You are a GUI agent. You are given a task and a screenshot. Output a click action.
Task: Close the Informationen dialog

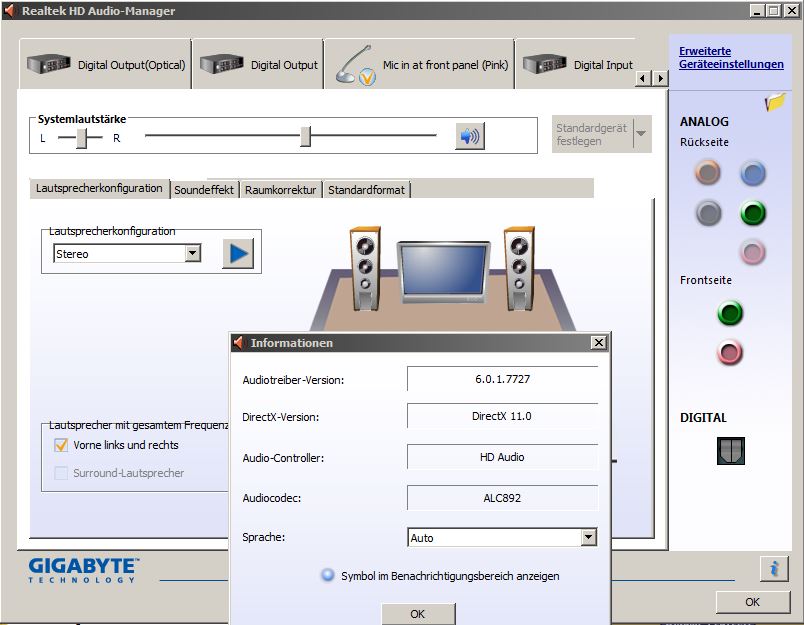coord(598,342)
